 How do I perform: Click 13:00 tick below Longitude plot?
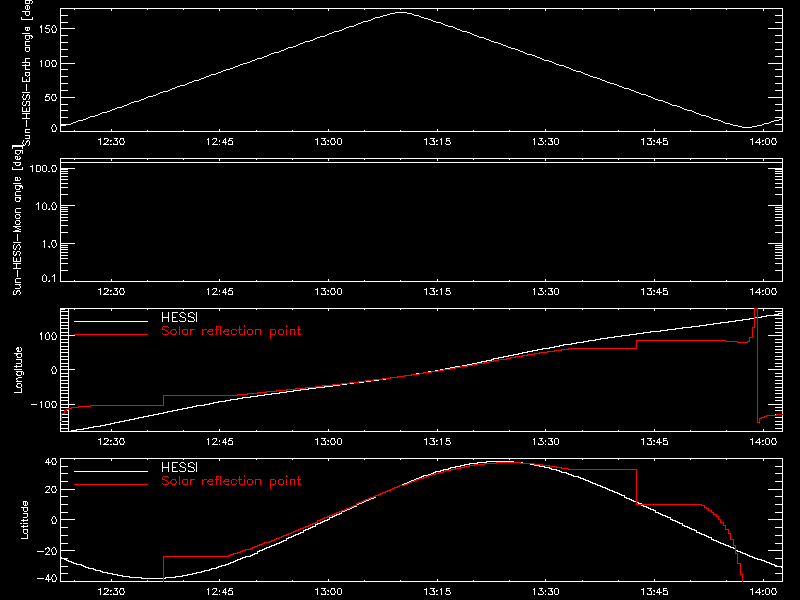[x=329, y=442]
